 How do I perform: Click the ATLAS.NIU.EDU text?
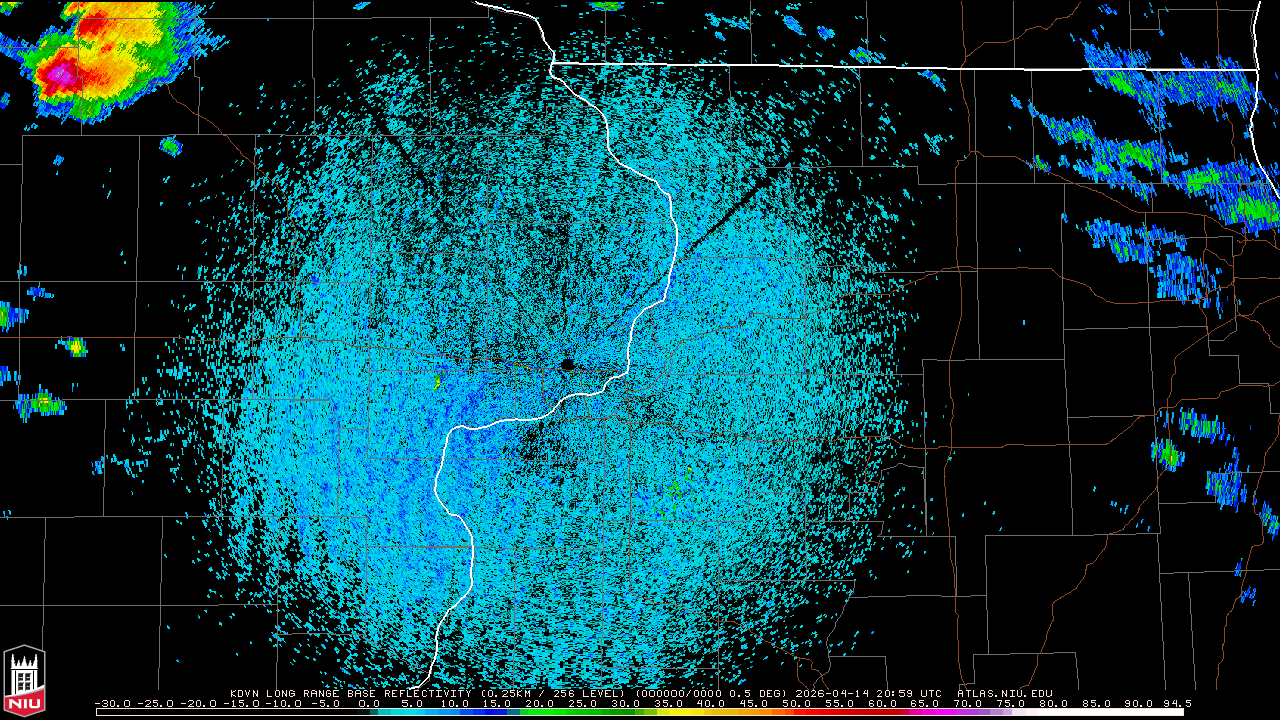pos(1005,693)
